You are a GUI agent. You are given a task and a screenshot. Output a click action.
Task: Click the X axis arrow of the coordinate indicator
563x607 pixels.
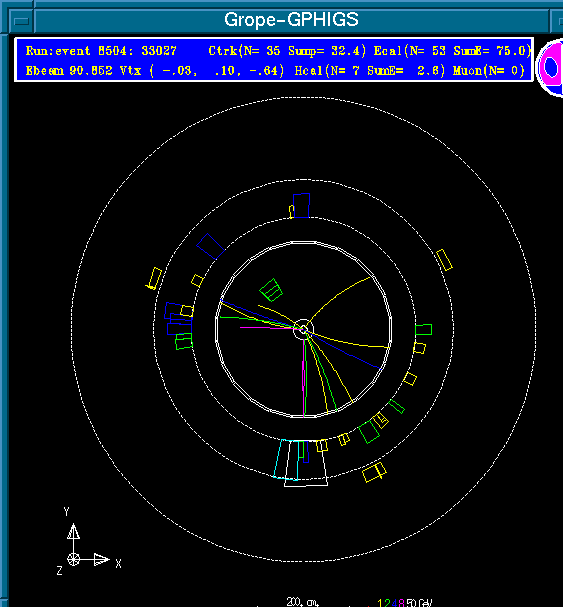click(x=102, y=559)
